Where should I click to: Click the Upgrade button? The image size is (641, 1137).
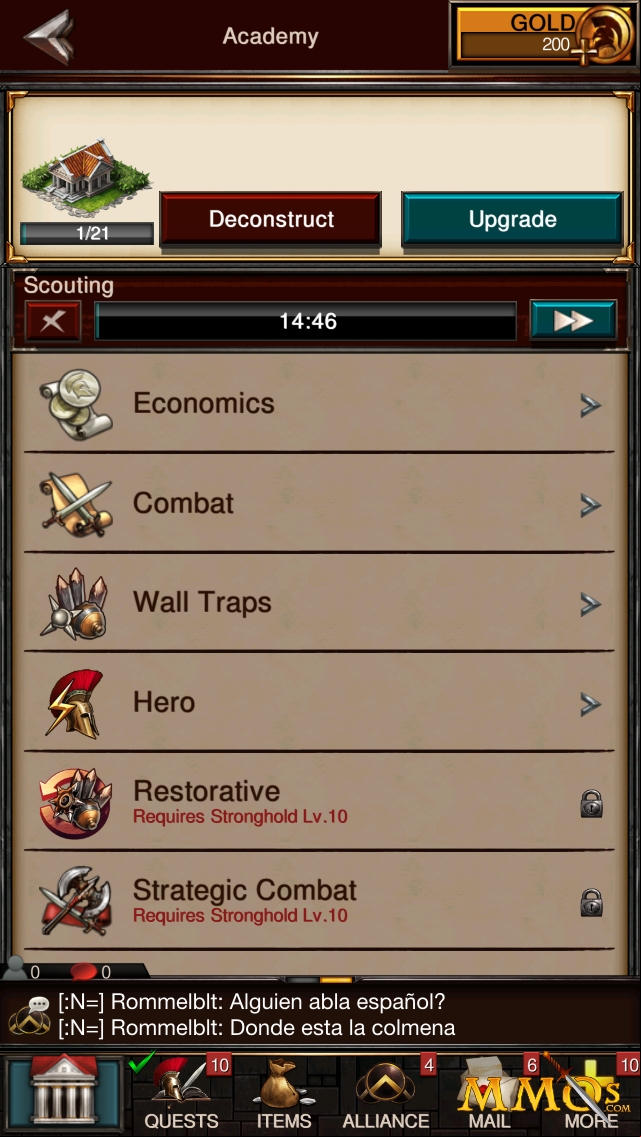pyautogui.click(x=513, y=219)
